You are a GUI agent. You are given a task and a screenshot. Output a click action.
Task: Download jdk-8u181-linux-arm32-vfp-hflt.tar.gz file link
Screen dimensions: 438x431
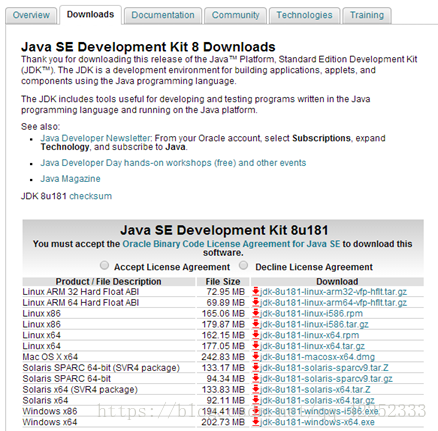tap(333, 292)
